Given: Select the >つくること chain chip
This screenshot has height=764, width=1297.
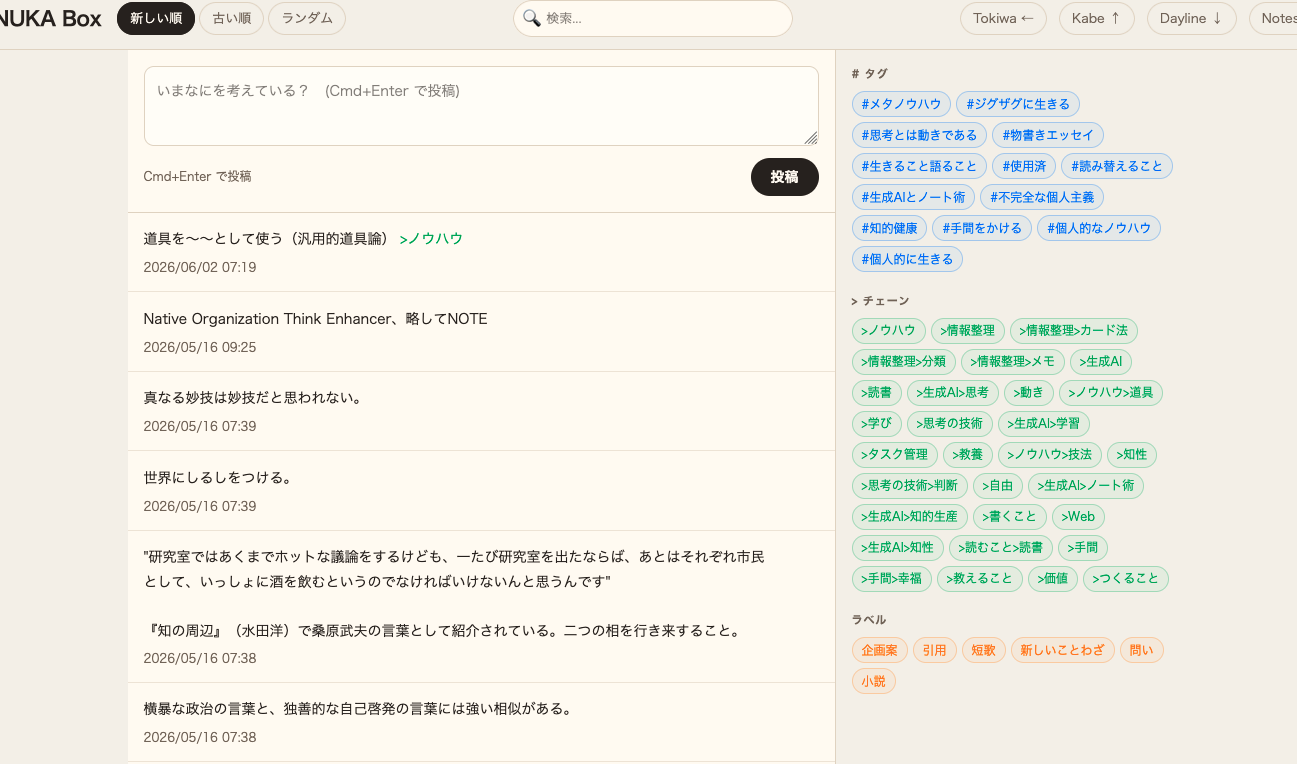Looking at the screenshot, I should click(1126, 579).
